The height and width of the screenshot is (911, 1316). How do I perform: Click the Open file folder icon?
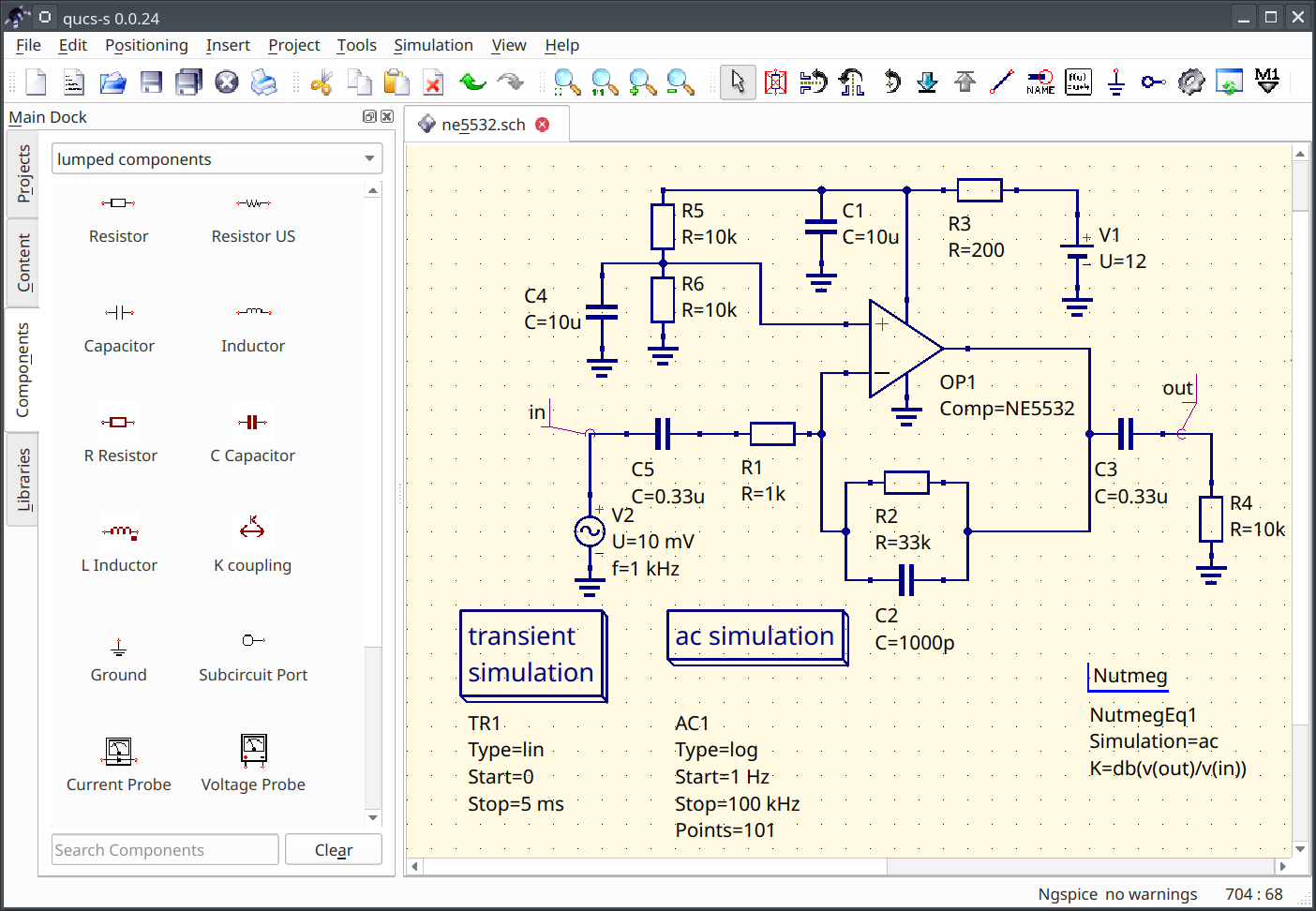tap(112, 82)
